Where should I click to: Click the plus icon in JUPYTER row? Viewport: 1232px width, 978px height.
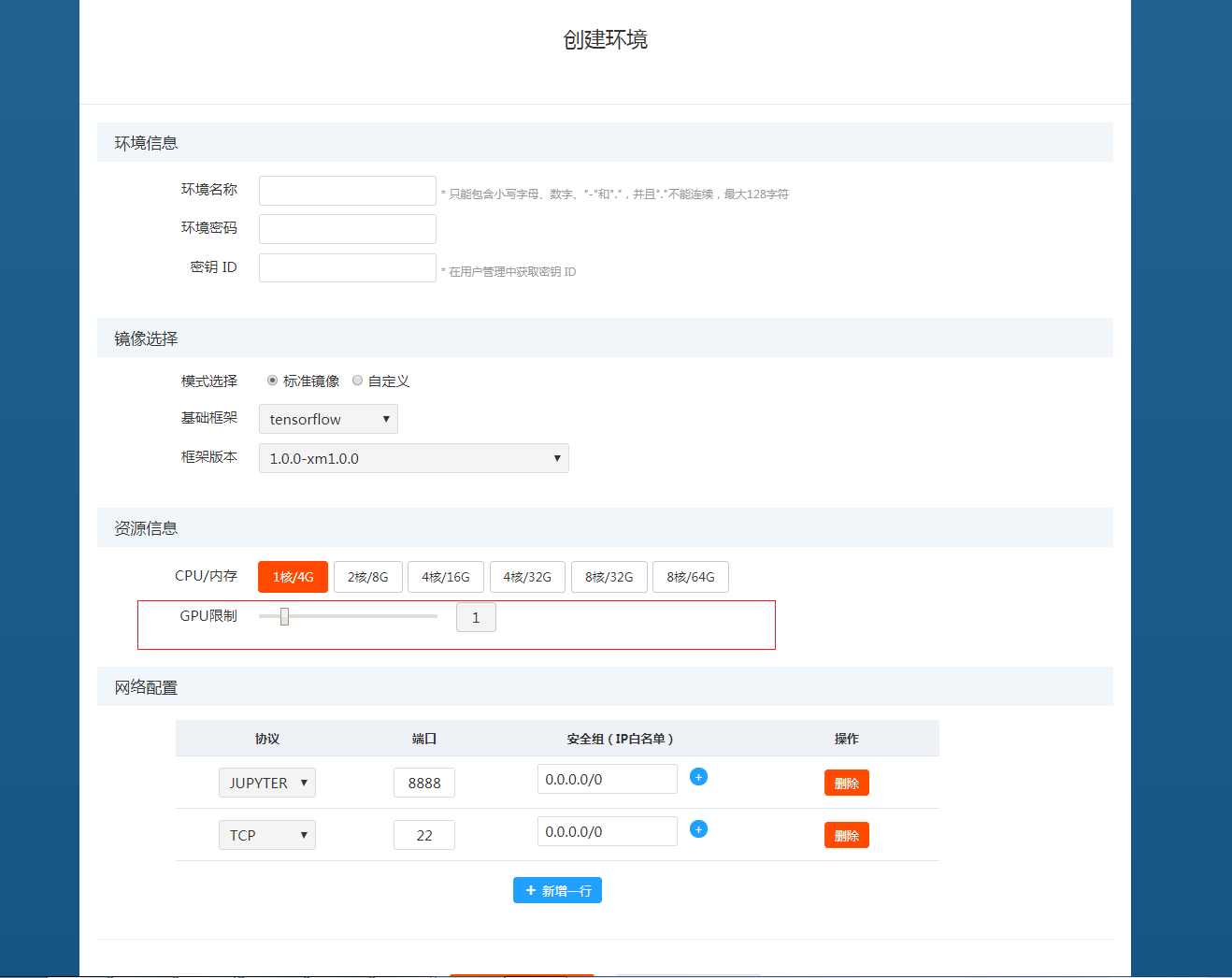tap(698, 776)
